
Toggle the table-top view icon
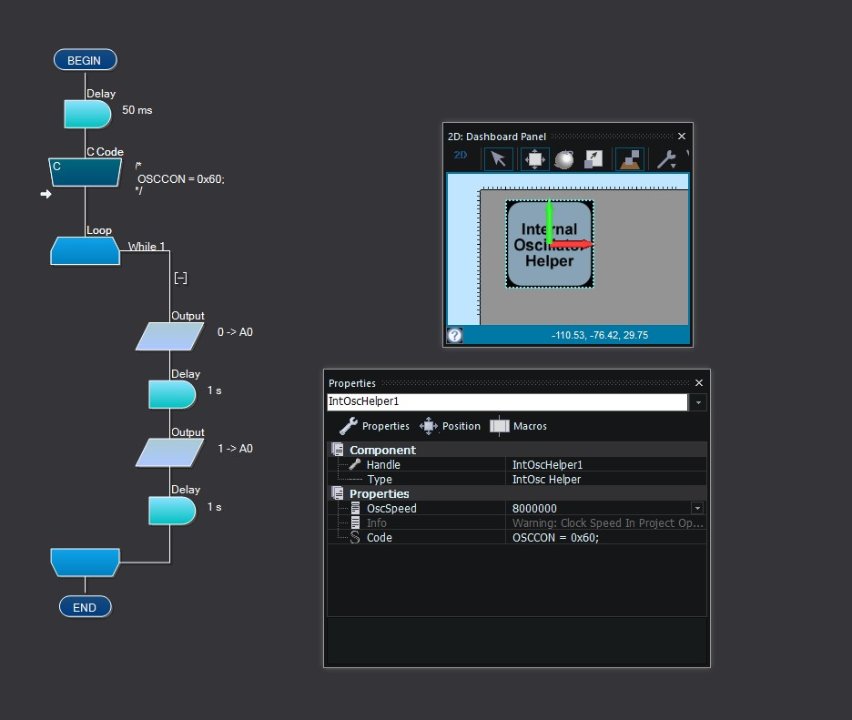pyautogui.click(x=629, y=159)
